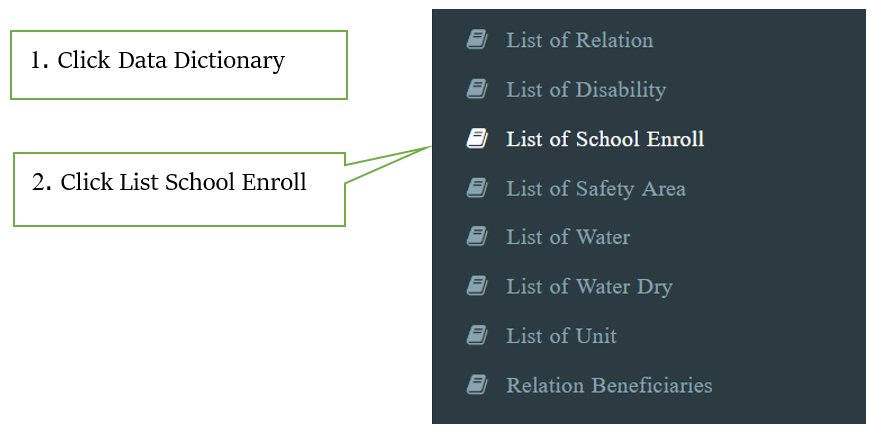Open the highlighted List of School Enroll item
Screen dimensions: 873x431
coord(605,139)
